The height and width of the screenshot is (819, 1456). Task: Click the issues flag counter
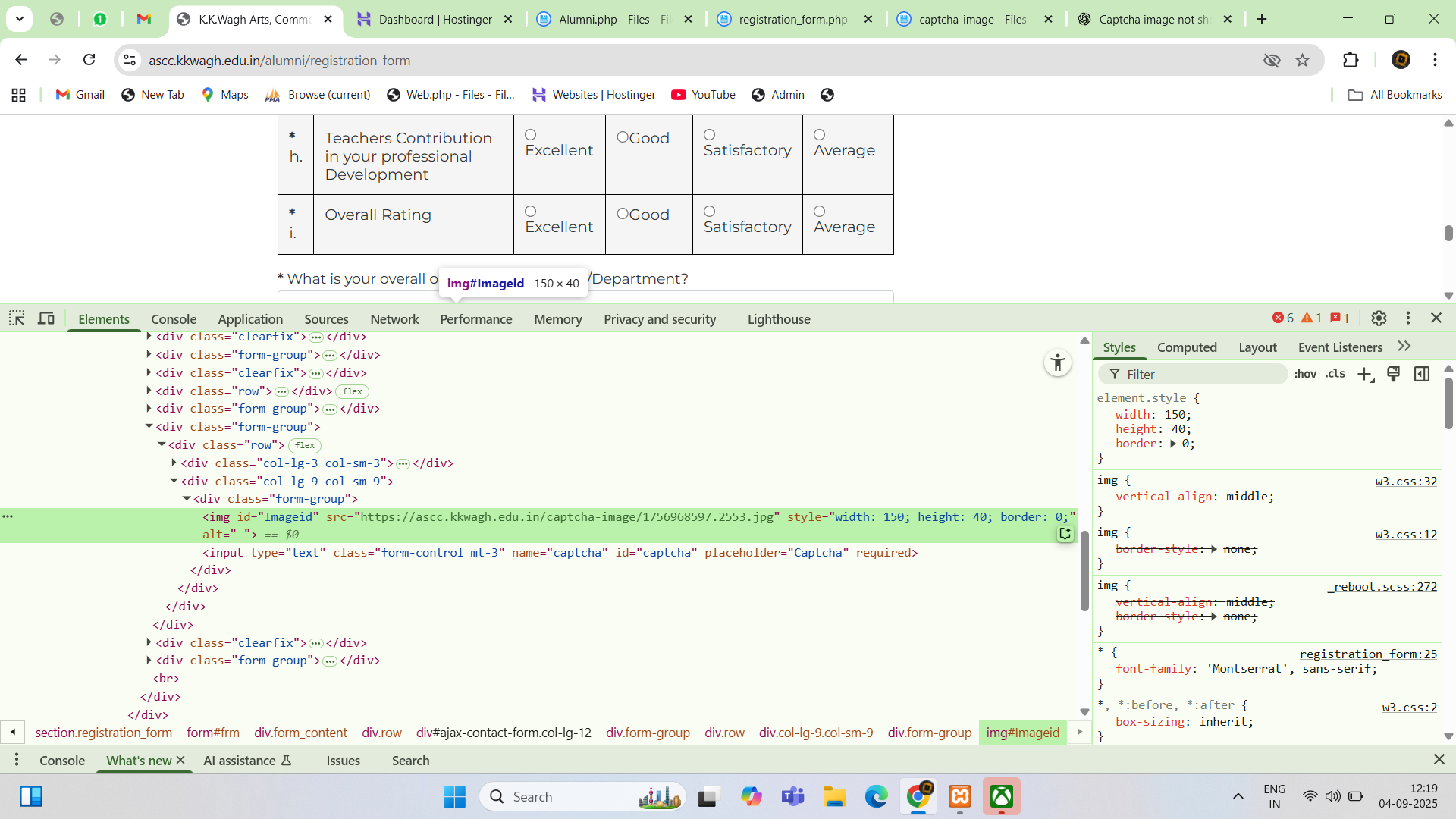(1340, 318)
